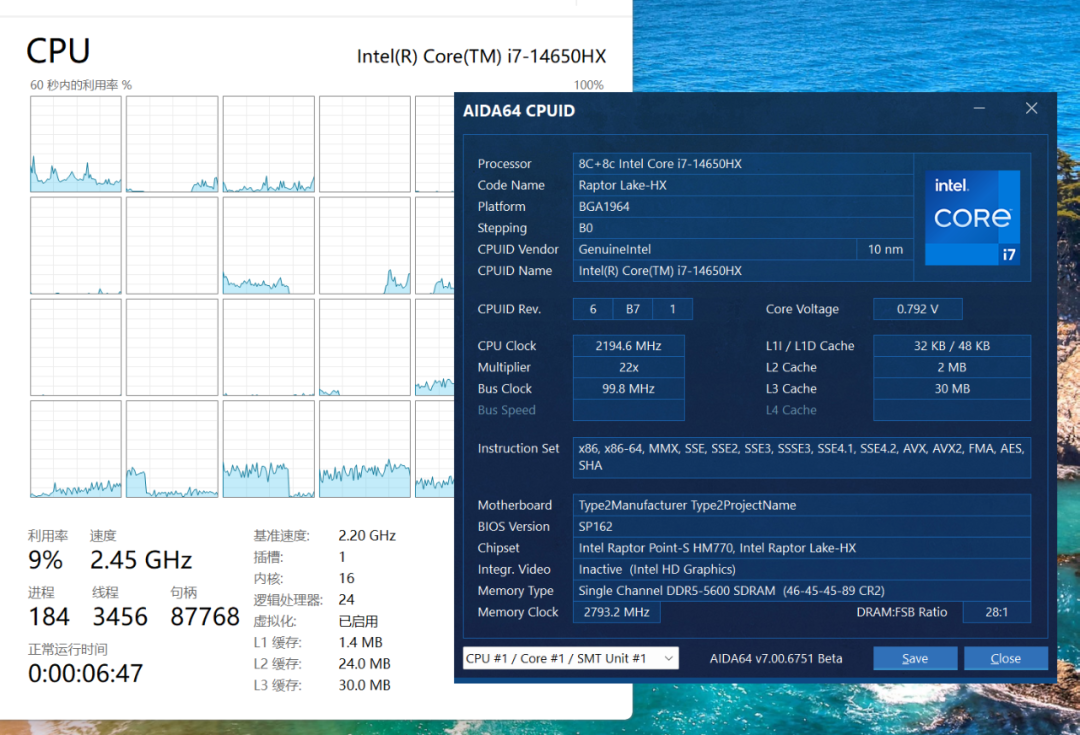Click the BGA1964 platform value
This screenshot has height=735, width=1080.
click(742, 207)
